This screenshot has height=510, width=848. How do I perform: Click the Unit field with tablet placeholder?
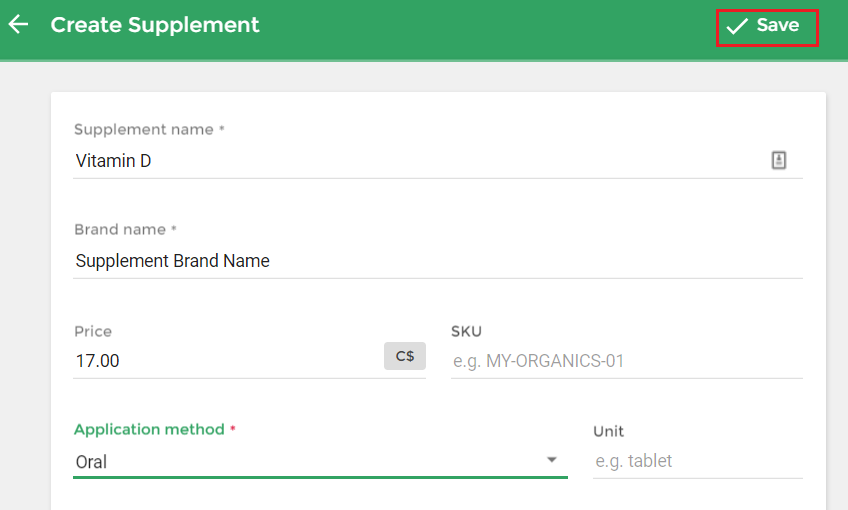[x=697, y=461]
